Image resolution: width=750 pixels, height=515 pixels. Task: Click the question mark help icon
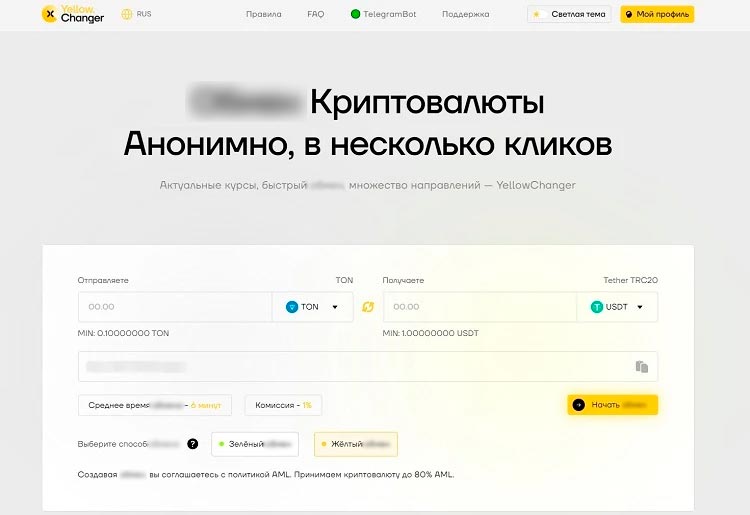(192, 443)
